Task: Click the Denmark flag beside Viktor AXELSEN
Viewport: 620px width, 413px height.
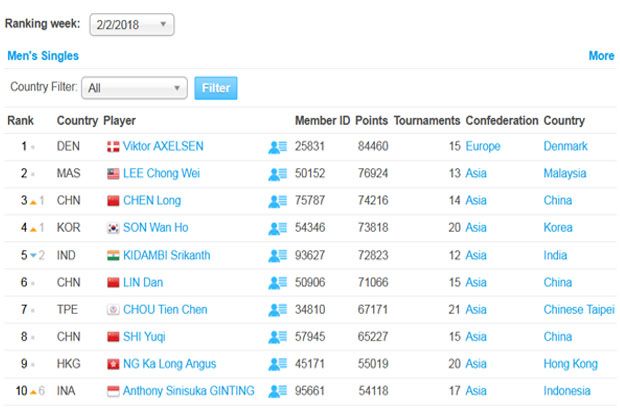Action: [x=113, y=147]
